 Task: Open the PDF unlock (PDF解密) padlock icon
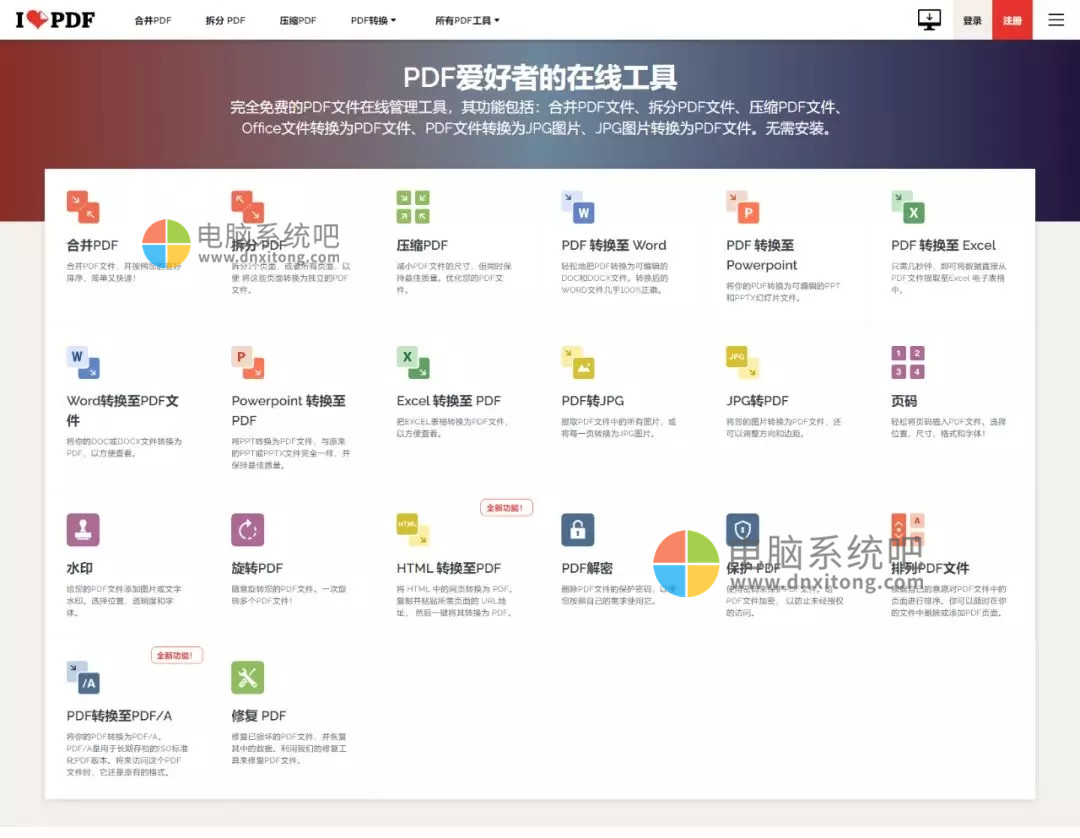tap(578, 530)
